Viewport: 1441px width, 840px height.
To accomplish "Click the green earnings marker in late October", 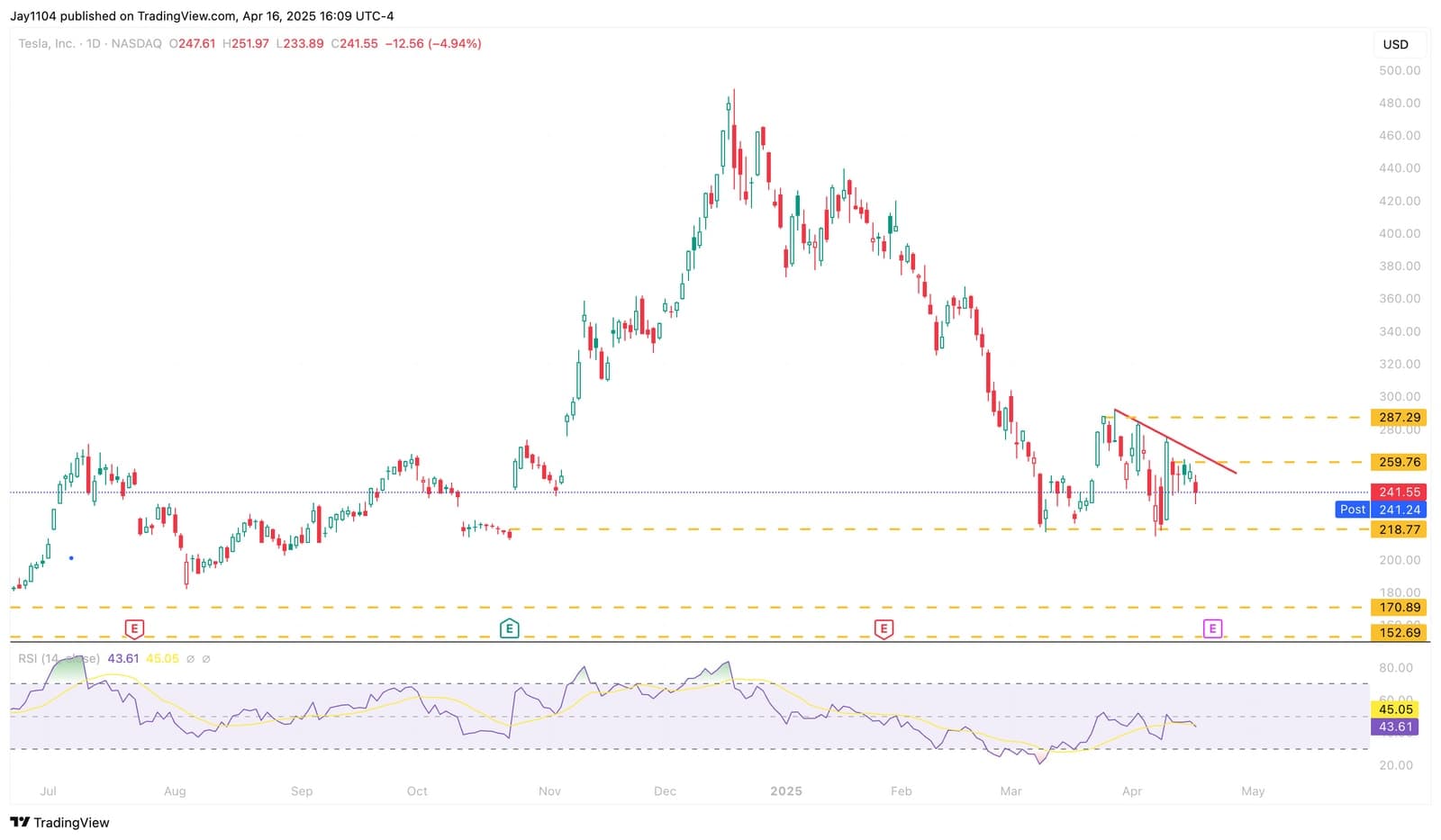I will click(x=509, y=628).
